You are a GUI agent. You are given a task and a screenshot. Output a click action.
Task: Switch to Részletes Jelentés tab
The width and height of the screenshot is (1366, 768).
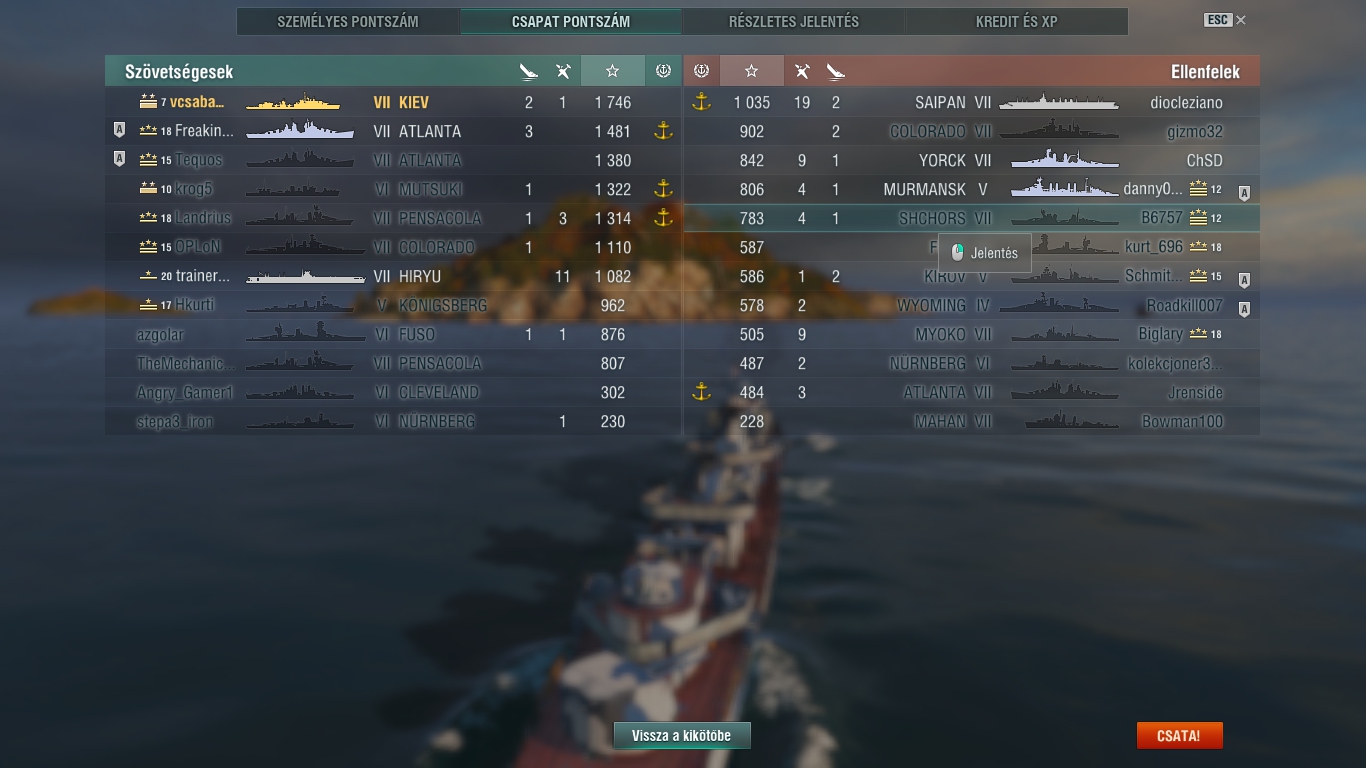pos(794,21)
